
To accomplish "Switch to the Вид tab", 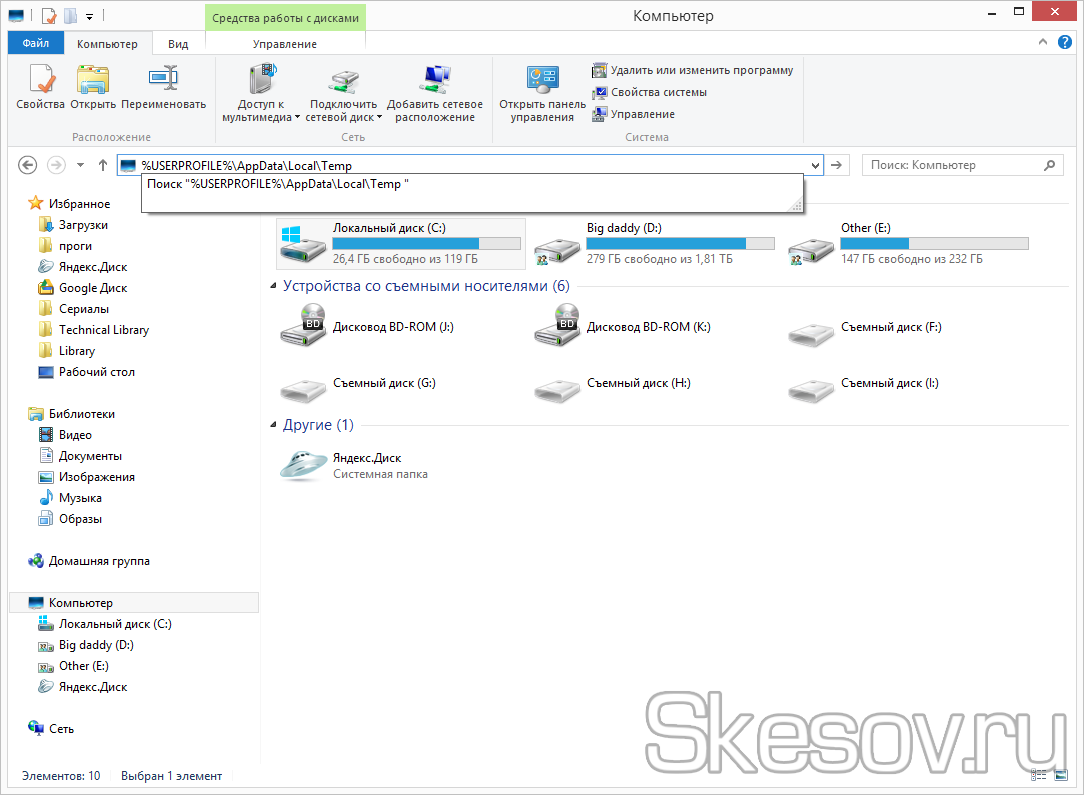I will point(177,43).
